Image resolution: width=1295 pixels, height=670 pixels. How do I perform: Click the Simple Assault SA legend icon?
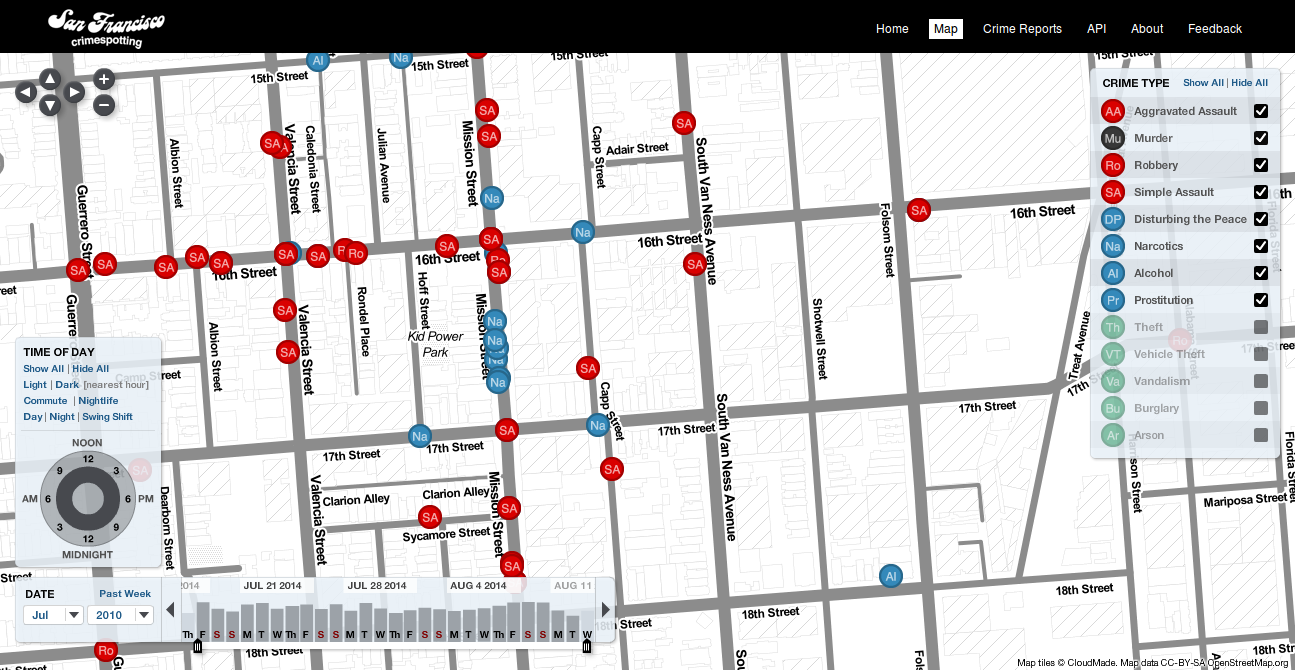(x=1113, y=192)
